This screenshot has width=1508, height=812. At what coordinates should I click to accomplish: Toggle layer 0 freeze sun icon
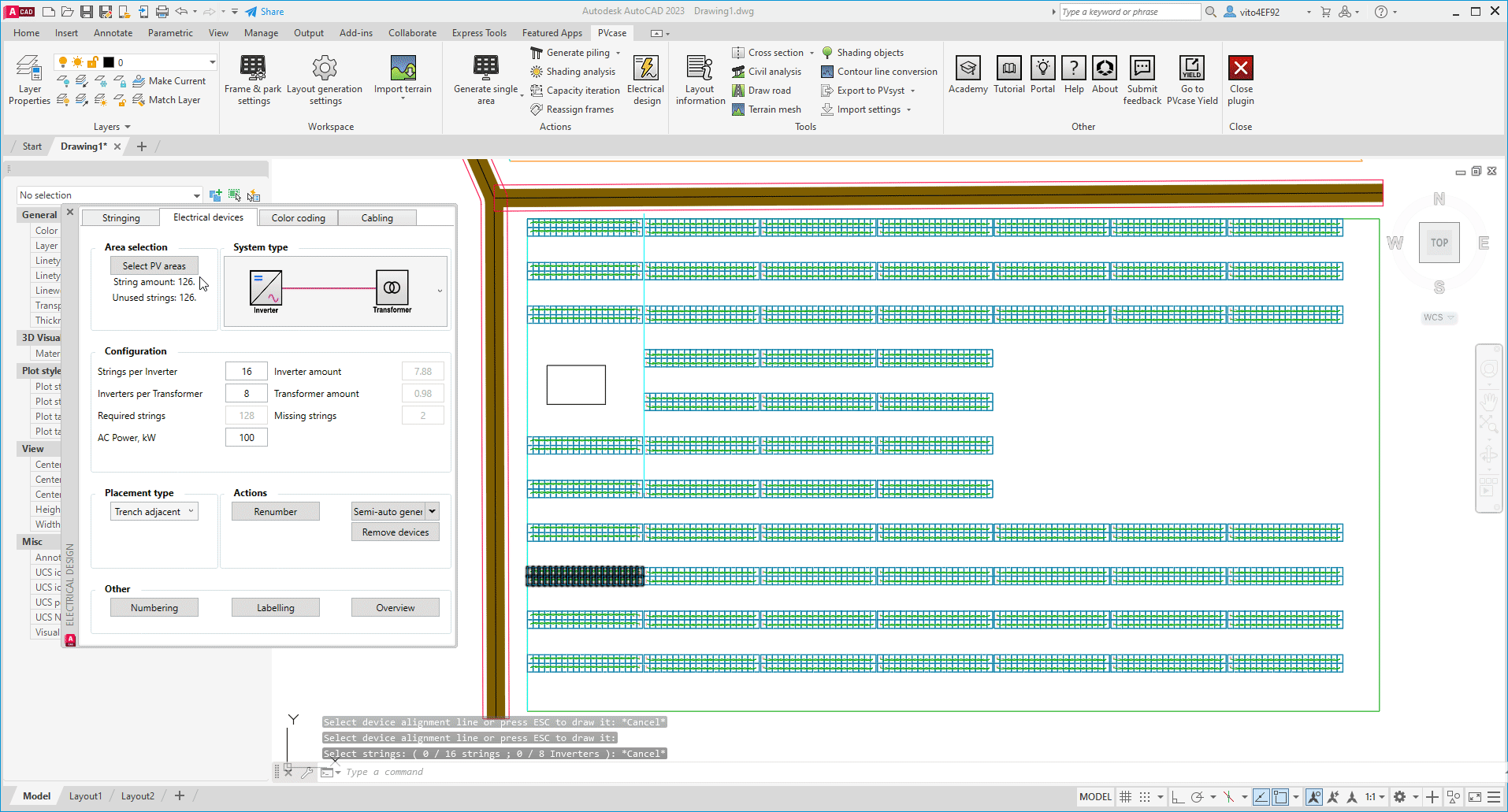(78, 62)
